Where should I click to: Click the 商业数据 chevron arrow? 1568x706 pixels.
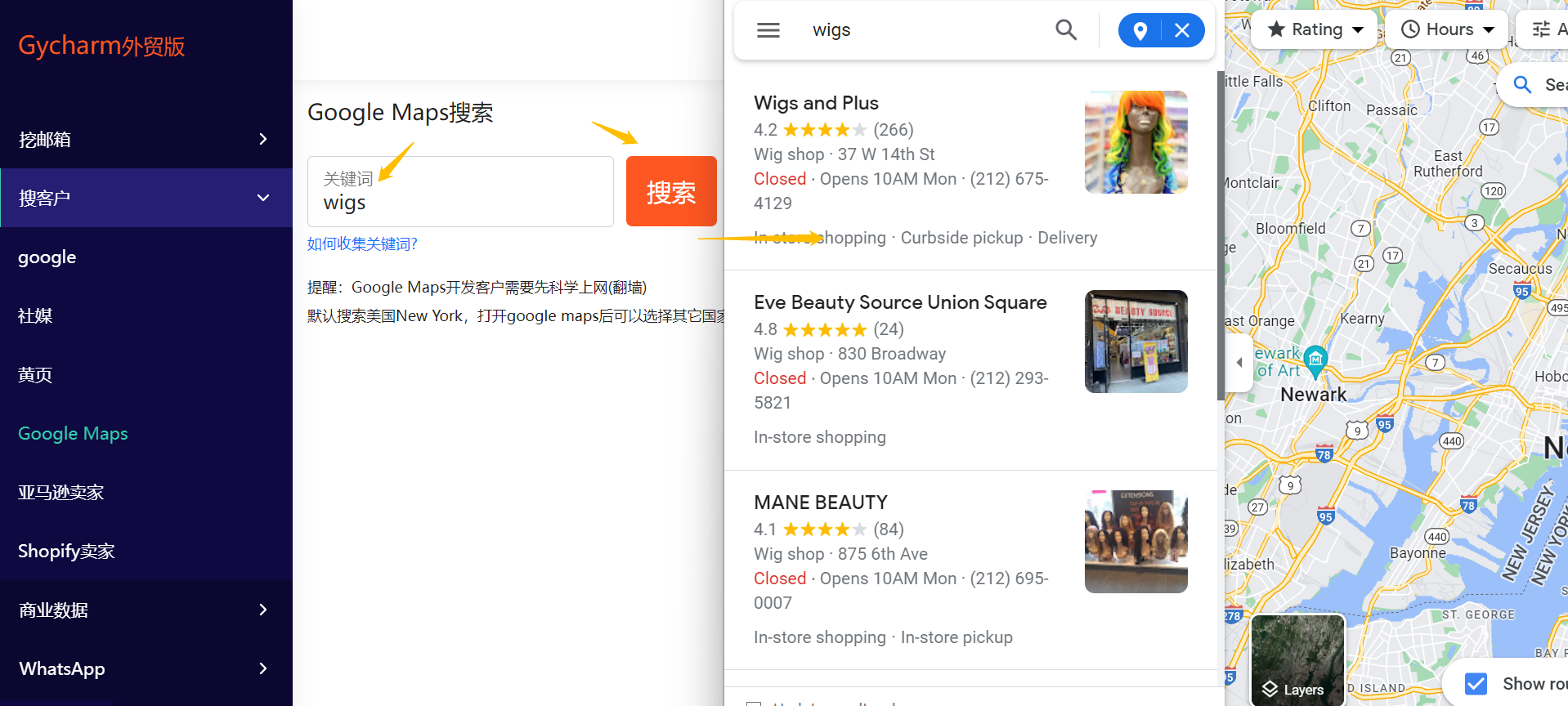click(262, 610)
